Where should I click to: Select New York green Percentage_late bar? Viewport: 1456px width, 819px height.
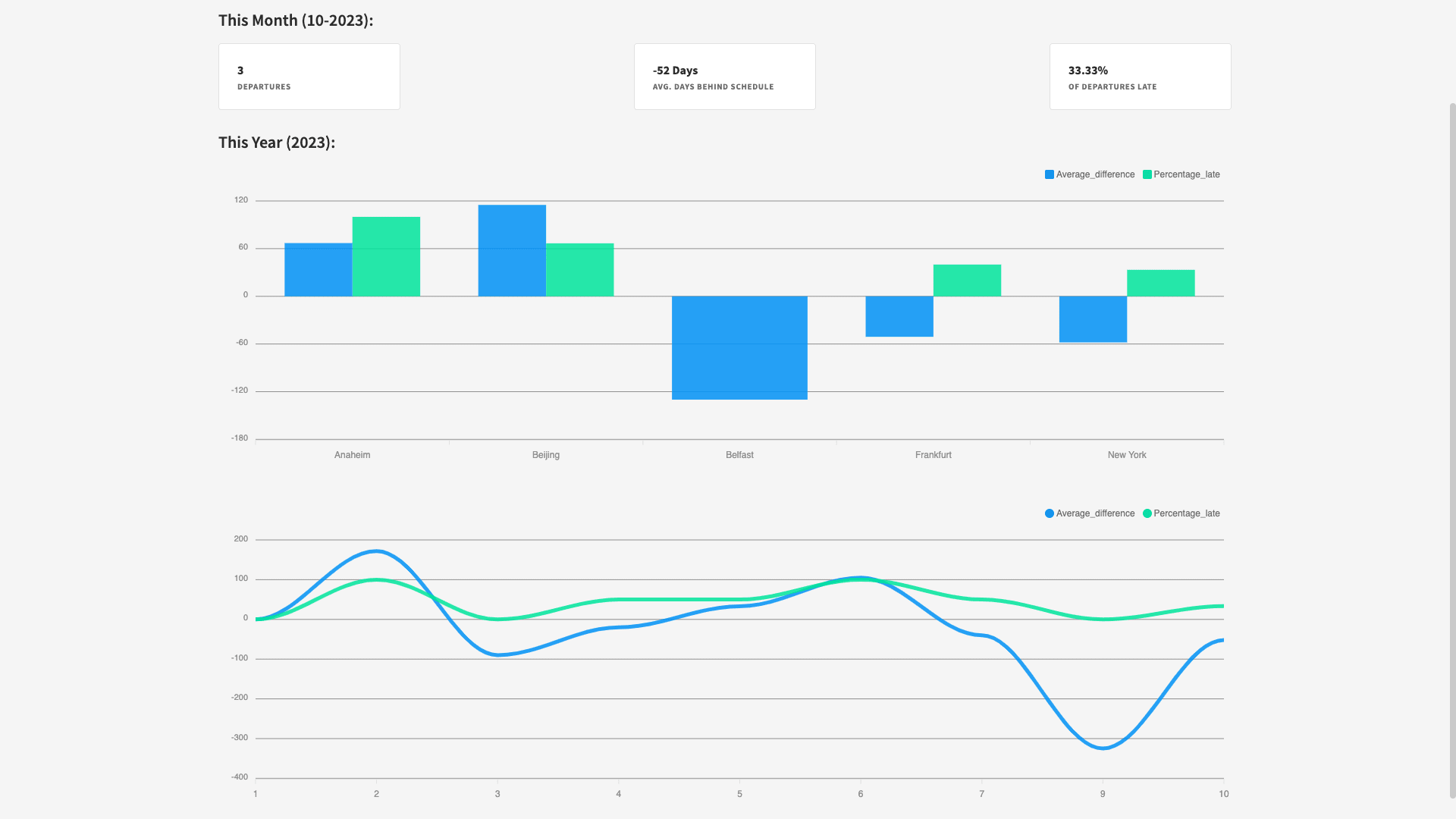click(1161, 283)
